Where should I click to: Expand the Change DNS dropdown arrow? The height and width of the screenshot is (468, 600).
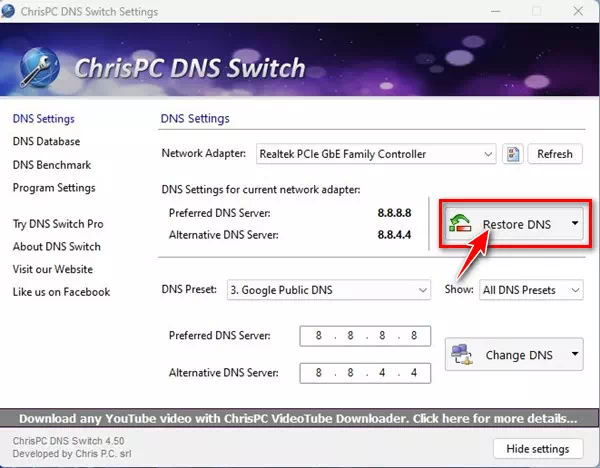pyautogui.click(x=575, y=354)
